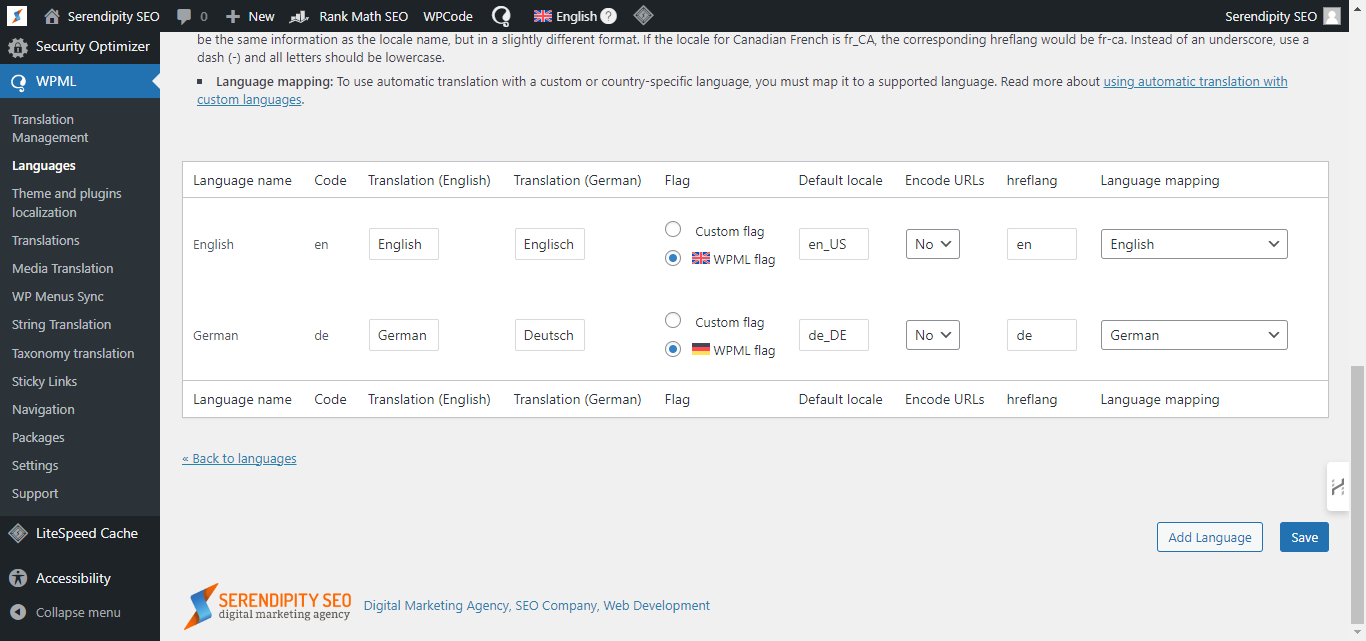
Task: Edit the de_DE default locale field
Action: click(x=834, y=335)
